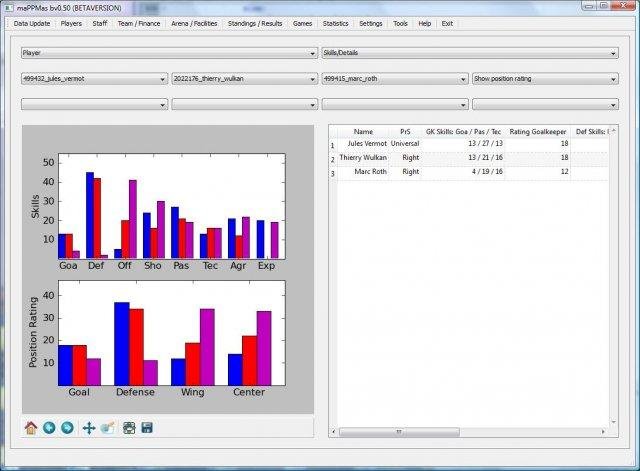
Task: Activate the pan axes cross-arrow tool
Action: [x=89, y=428]
